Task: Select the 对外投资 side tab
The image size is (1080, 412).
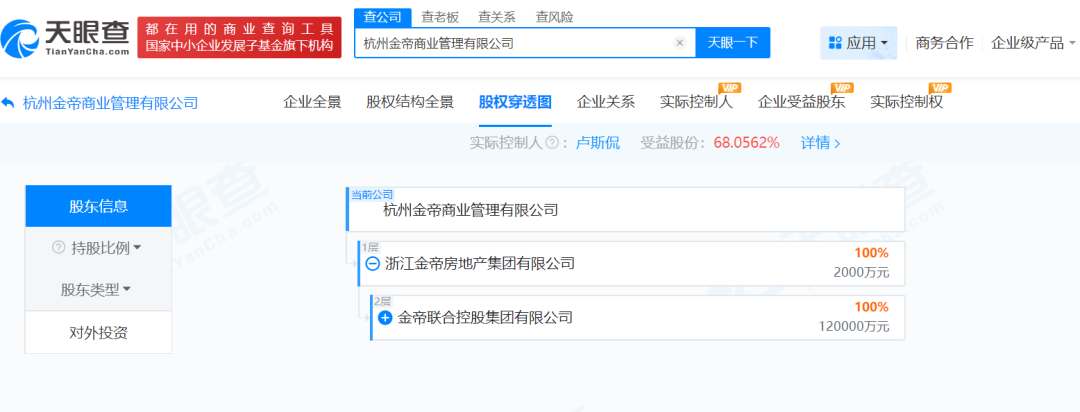Action: [98, 333]
